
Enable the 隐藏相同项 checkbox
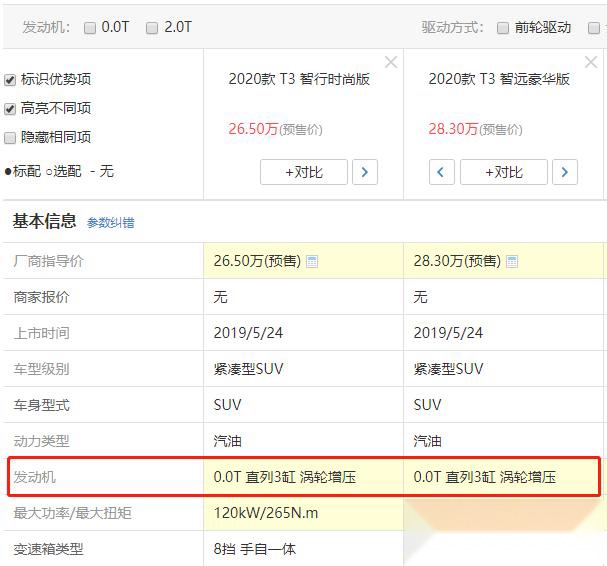tap(10, 138)
